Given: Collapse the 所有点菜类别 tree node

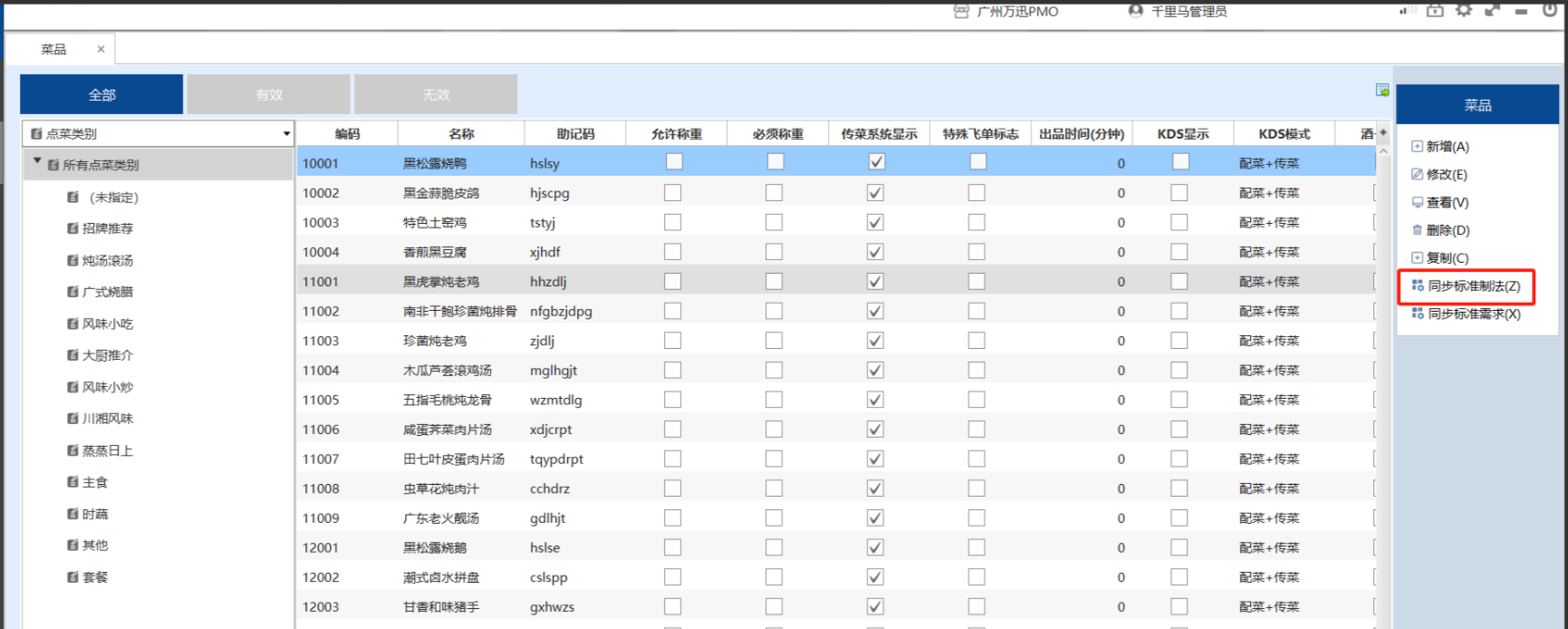Looking at the screenshot, I should (37, 162).
